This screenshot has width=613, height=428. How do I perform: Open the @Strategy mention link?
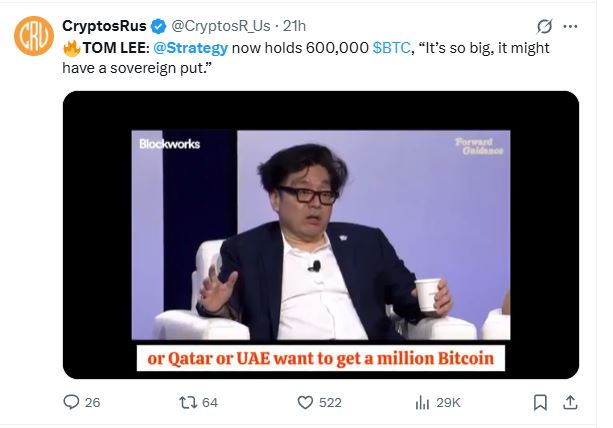pyautogui.click(x=190, y=48)
